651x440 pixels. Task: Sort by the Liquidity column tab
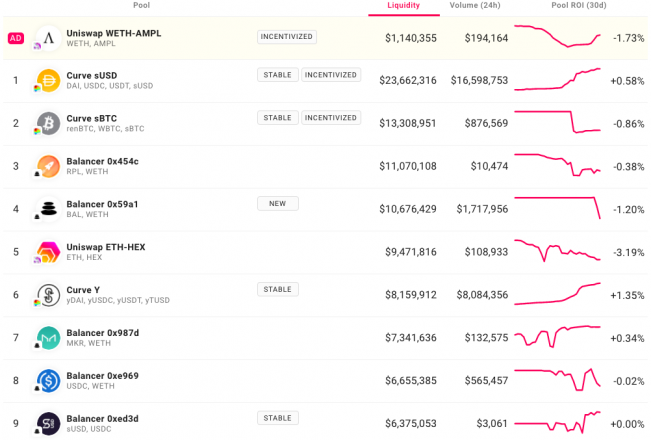click(x=404, y=6)
